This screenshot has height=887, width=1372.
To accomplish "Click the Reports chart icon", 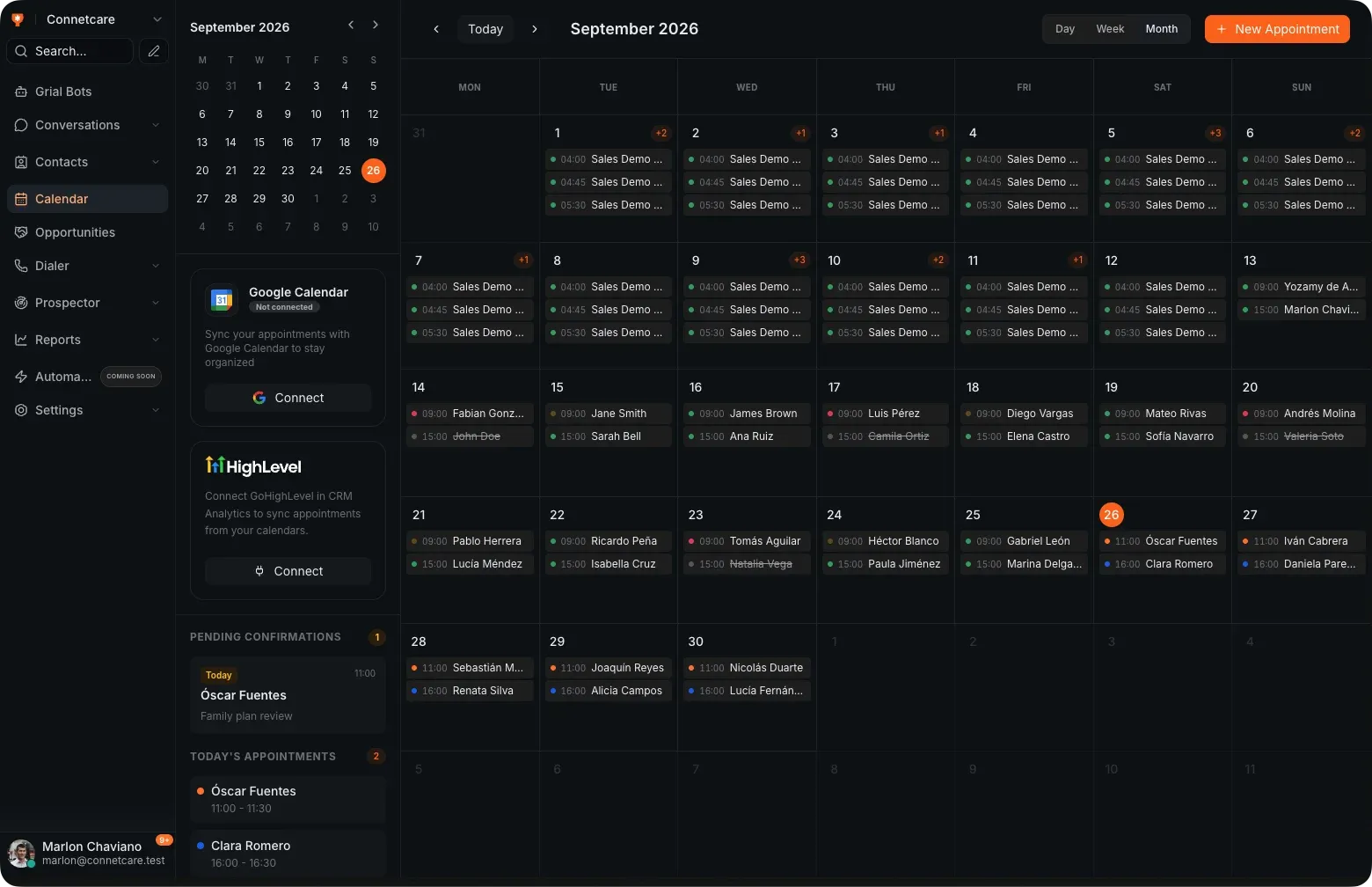I will [21, 340].
